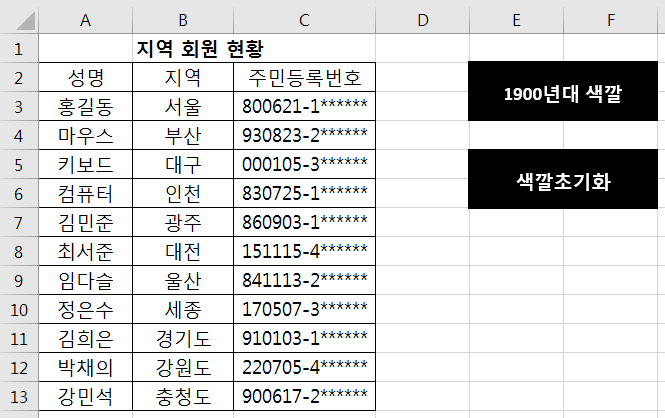
Task: Click the 인천 region cell
Action: click(183, 194)
